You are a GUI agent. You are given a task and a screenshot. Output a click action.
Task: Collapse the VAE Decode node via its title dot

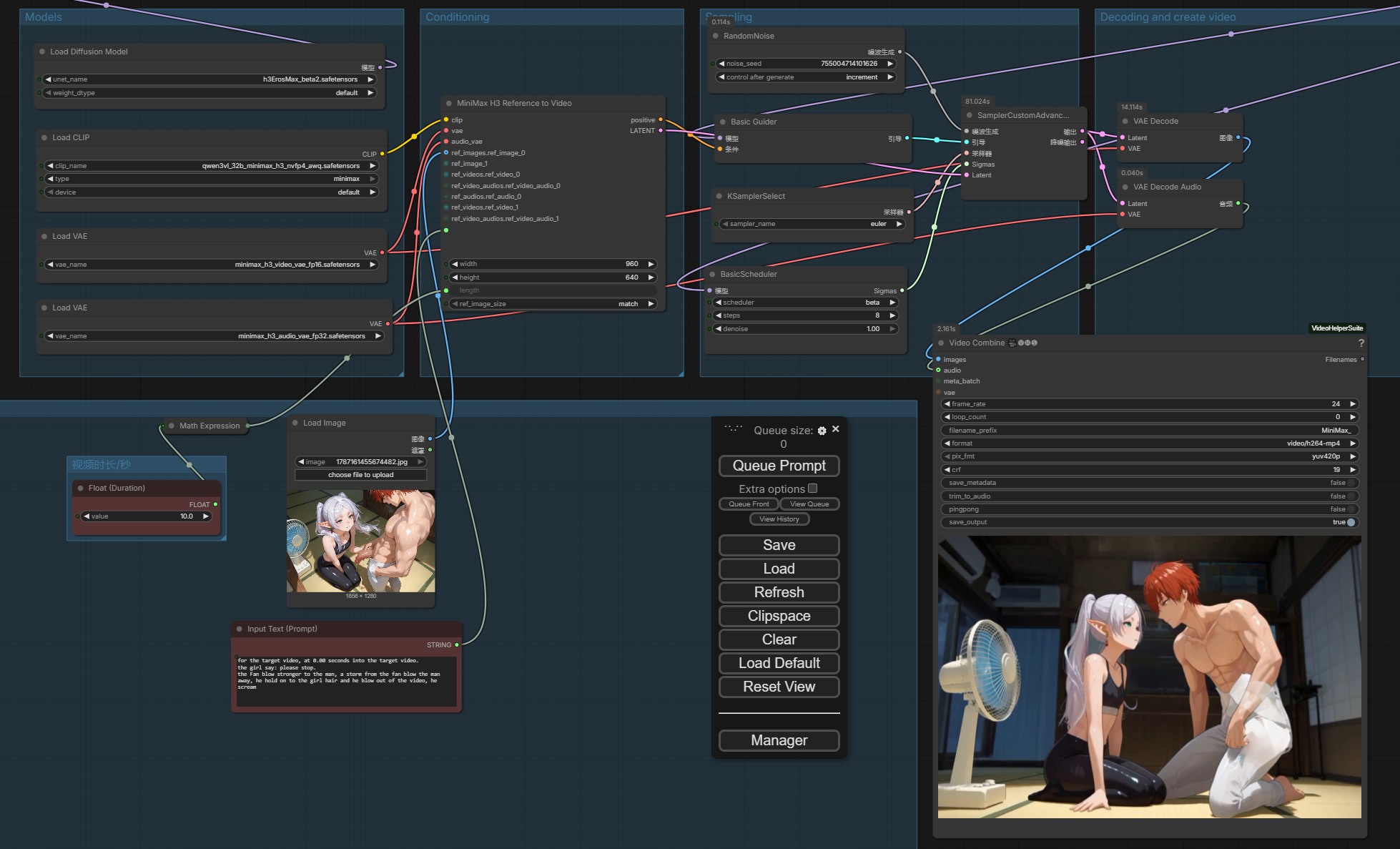pos(1125,121)
